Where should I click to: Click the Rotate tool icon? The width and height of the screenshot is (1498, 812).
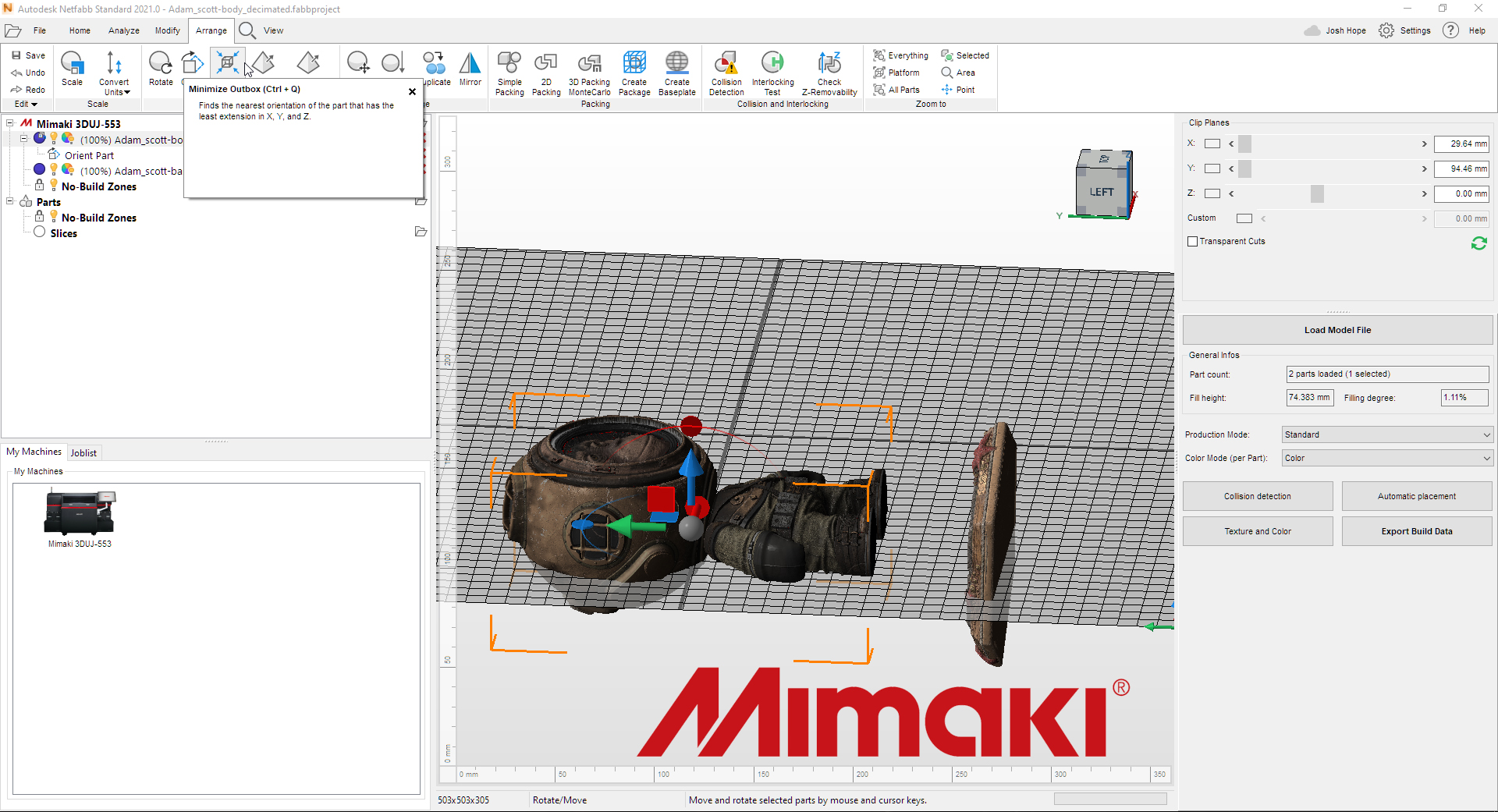(x=161, y=64)
